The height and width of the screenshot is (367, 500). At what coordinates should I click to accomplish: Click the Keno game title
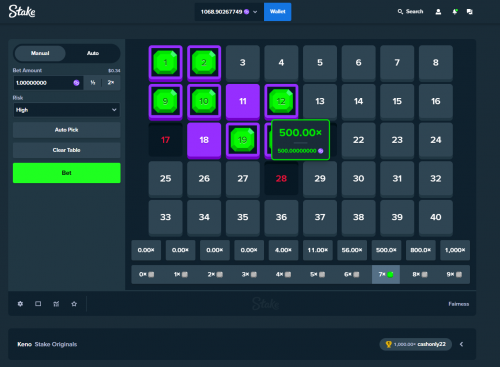point(24,344)
